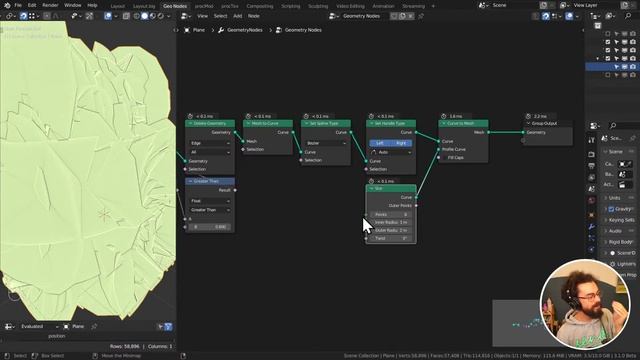Select material preview shading mode
The height and width of the screenshot is (360, 640).
coord(153,16)
